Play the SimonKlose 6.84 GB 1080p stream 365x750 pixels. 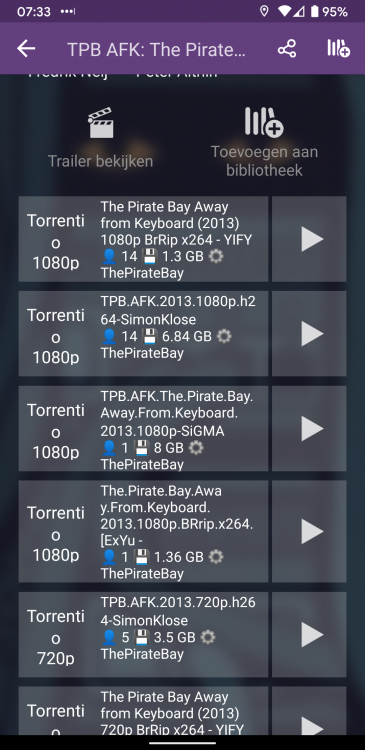coord(309,333)
